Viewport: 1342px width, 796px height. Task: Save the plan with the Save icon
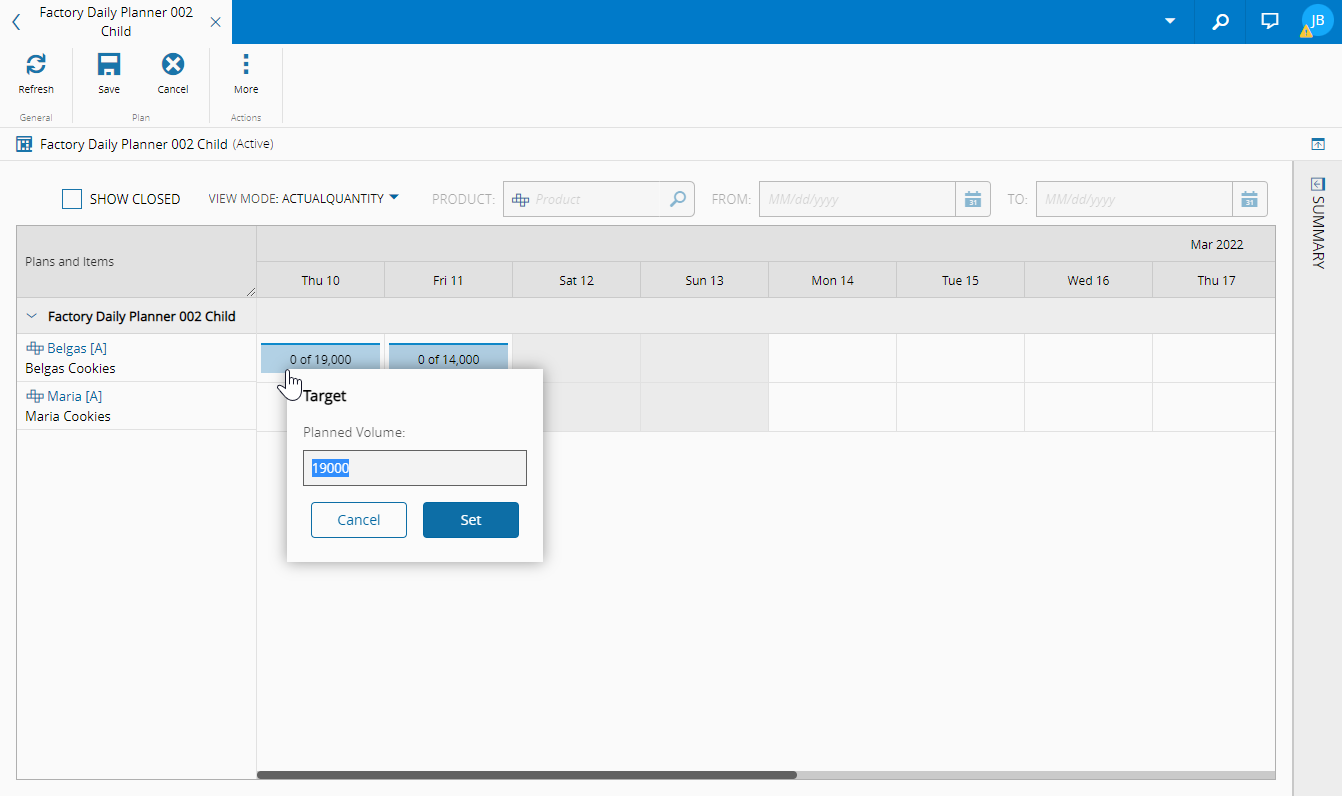click(109, 74)
